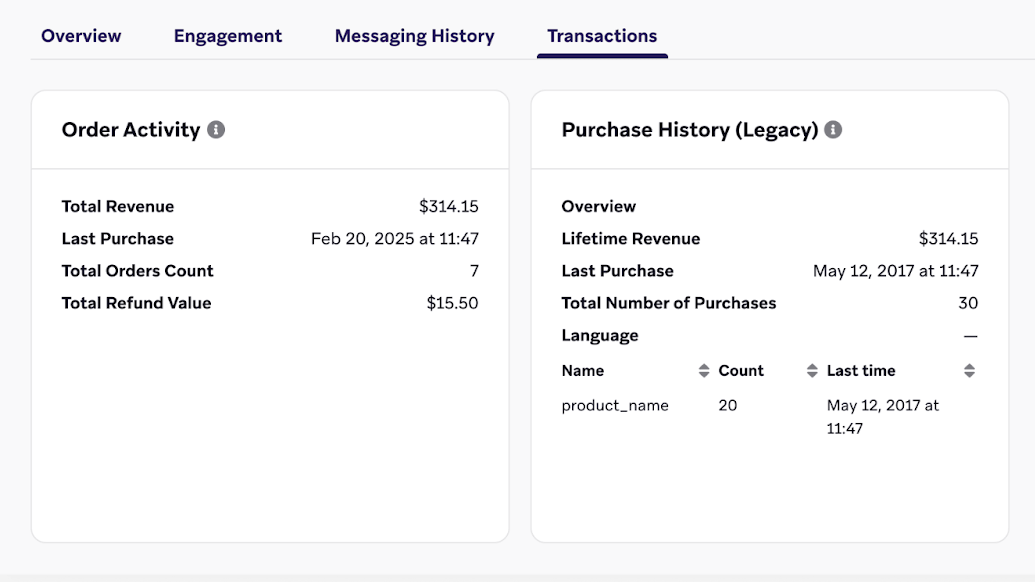This screenshot has height=582, width=1035.
Task: Click the Total Orders Count value 7
Action: tap(474, 271)
